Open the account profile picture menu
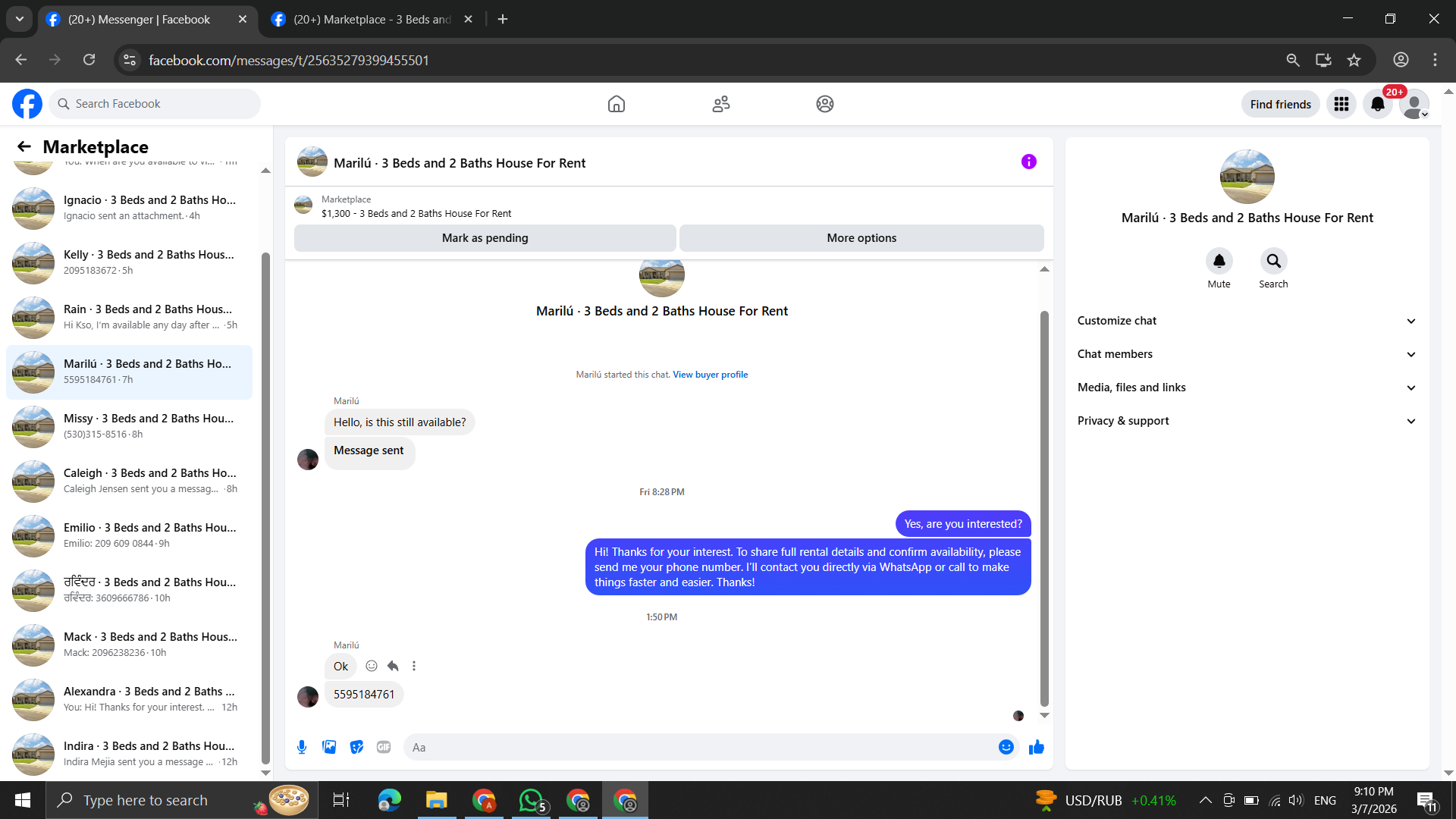 point(1414,104)
